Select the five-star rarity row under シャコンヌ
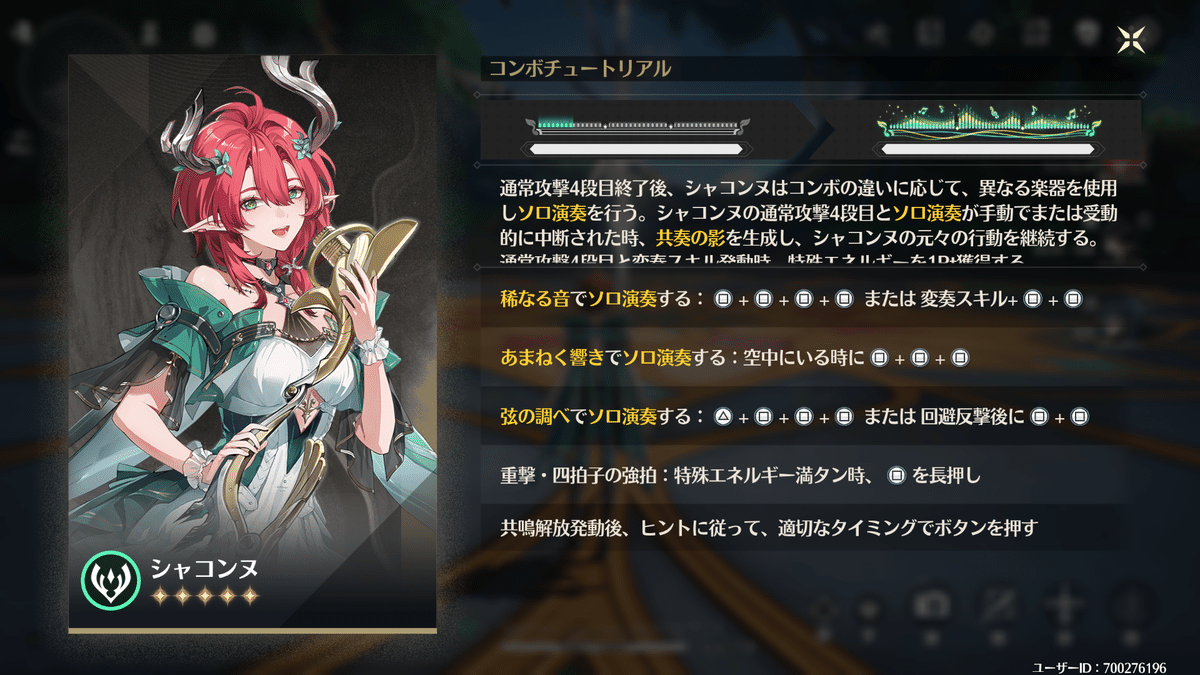 point(205,597)
